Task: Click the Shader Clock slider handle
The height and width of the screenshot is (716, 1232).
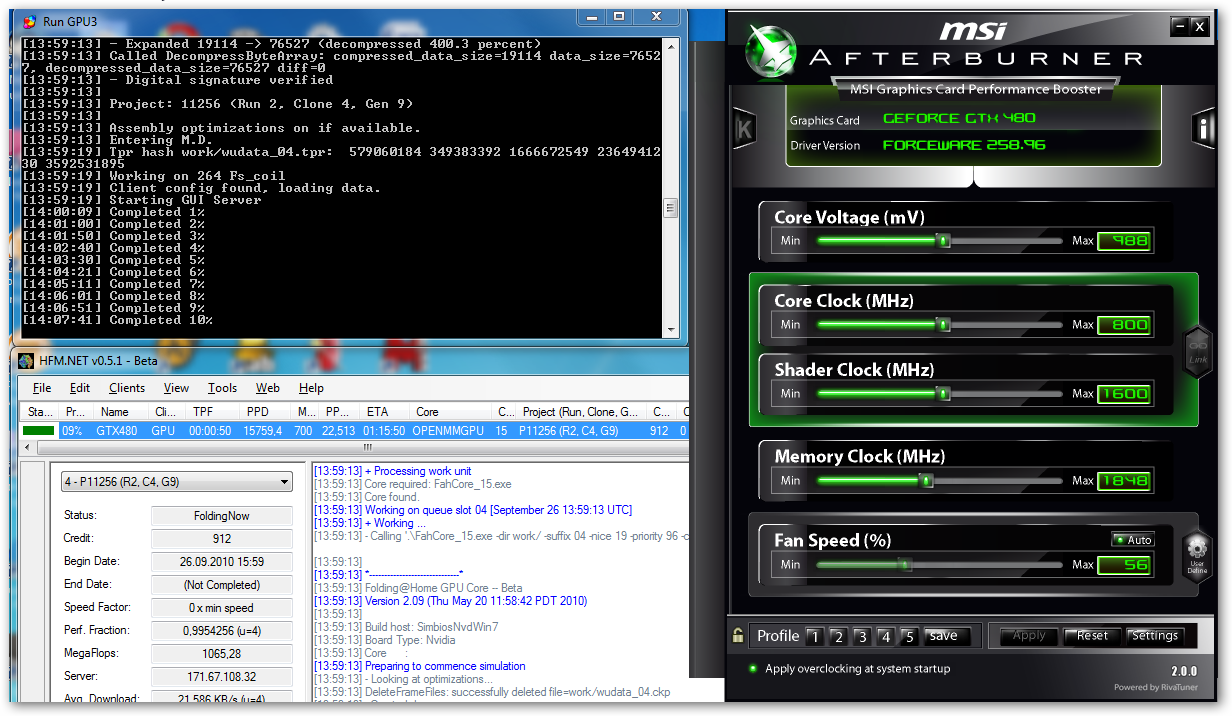Action: coord(942,394)
